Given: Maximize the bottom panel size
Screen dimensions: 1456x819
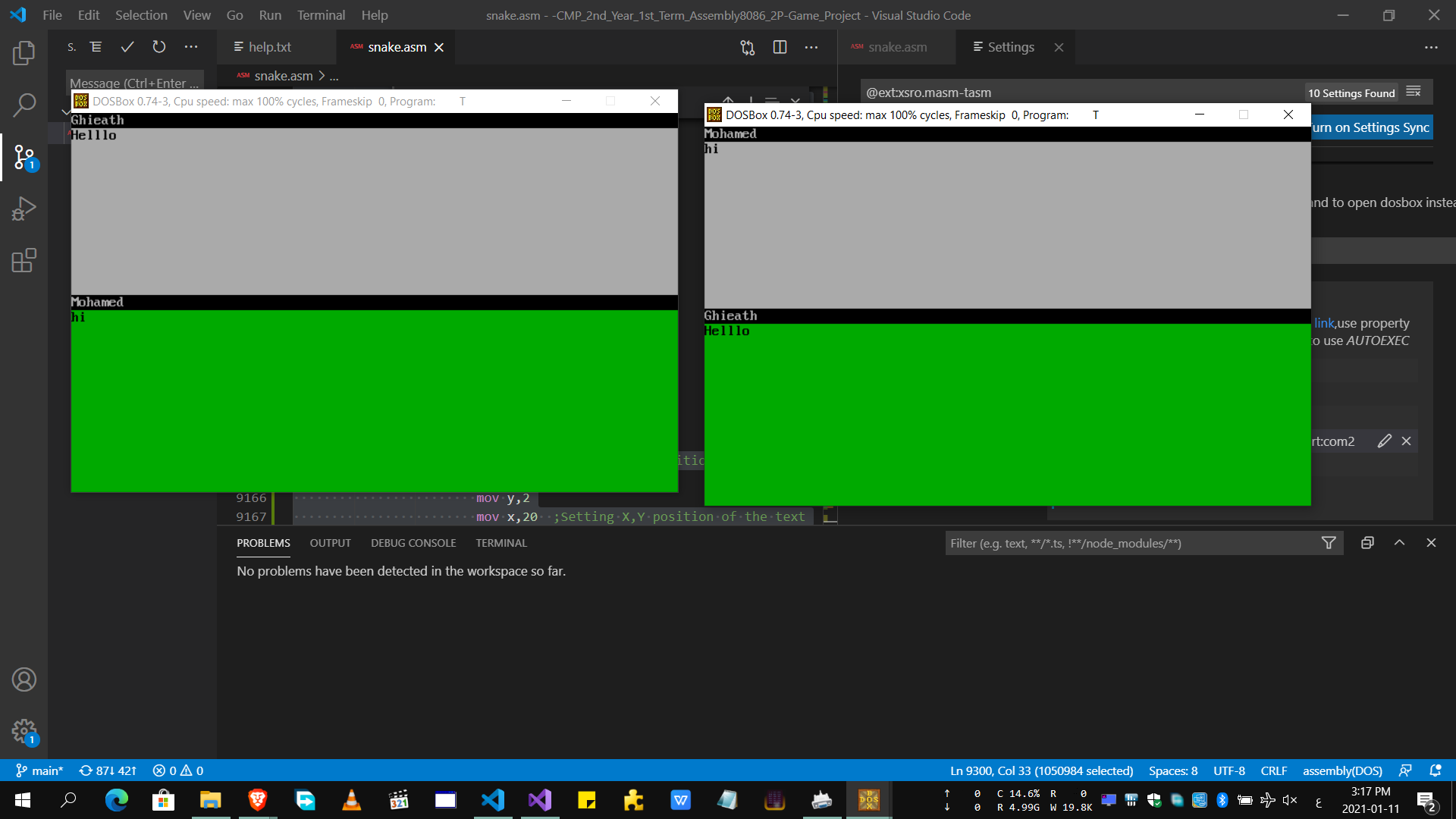Looking at the screenshot, I should tap(1399, 543).
